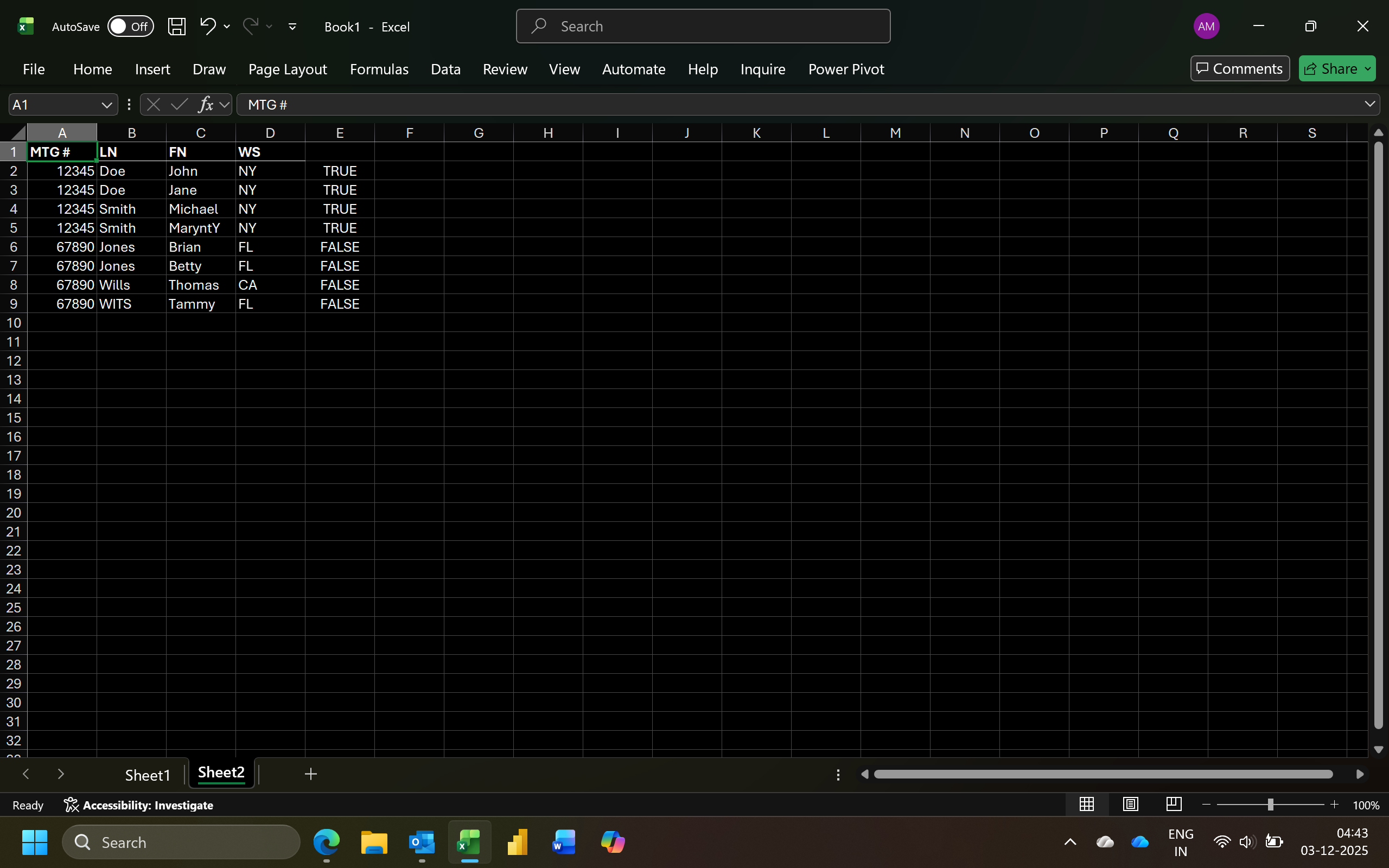Switch to Sheet1 tab
1389x868 pixels.
[148, 775]
